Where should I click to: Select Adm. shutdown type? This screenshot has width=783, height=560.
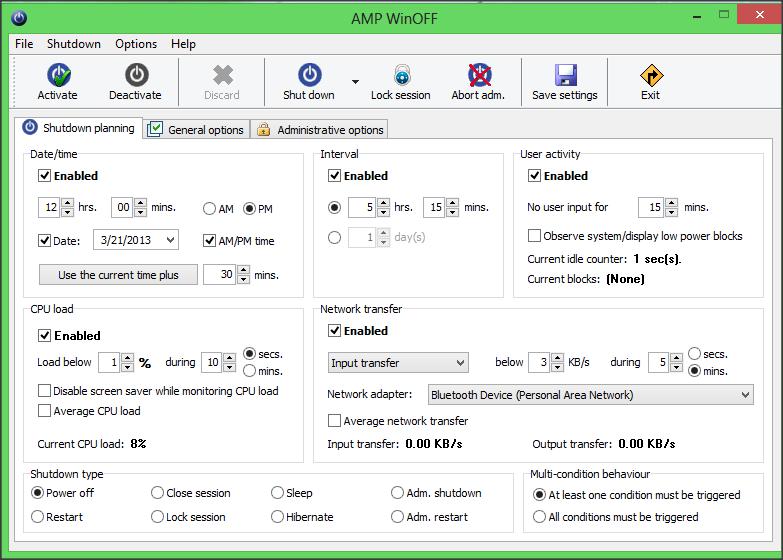point(397,493)
